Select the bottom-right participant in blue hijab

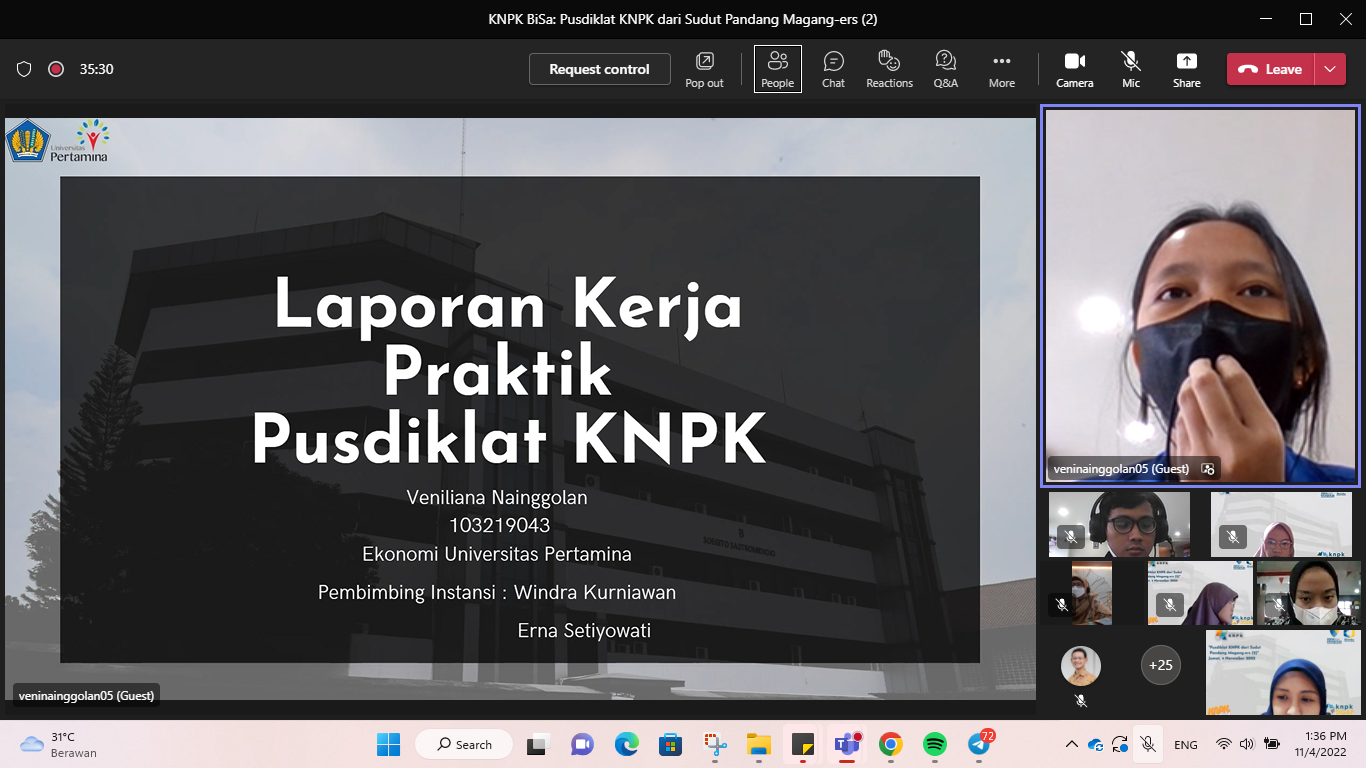click(1283, 672)
